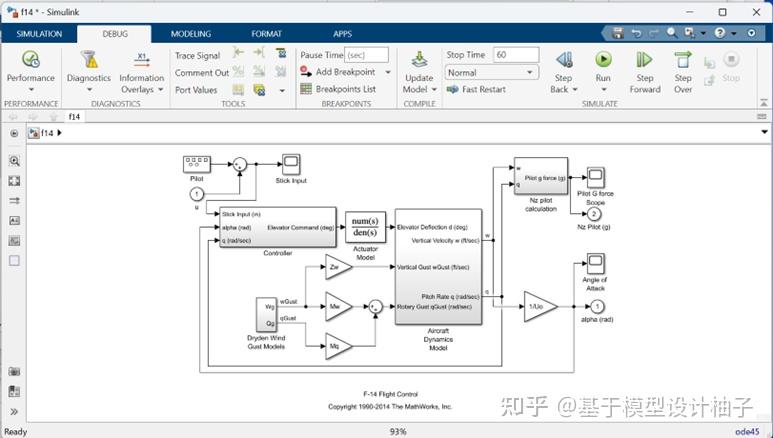Click the Pause Time input field
Screen dimensions: 773x438
point(366,55)
